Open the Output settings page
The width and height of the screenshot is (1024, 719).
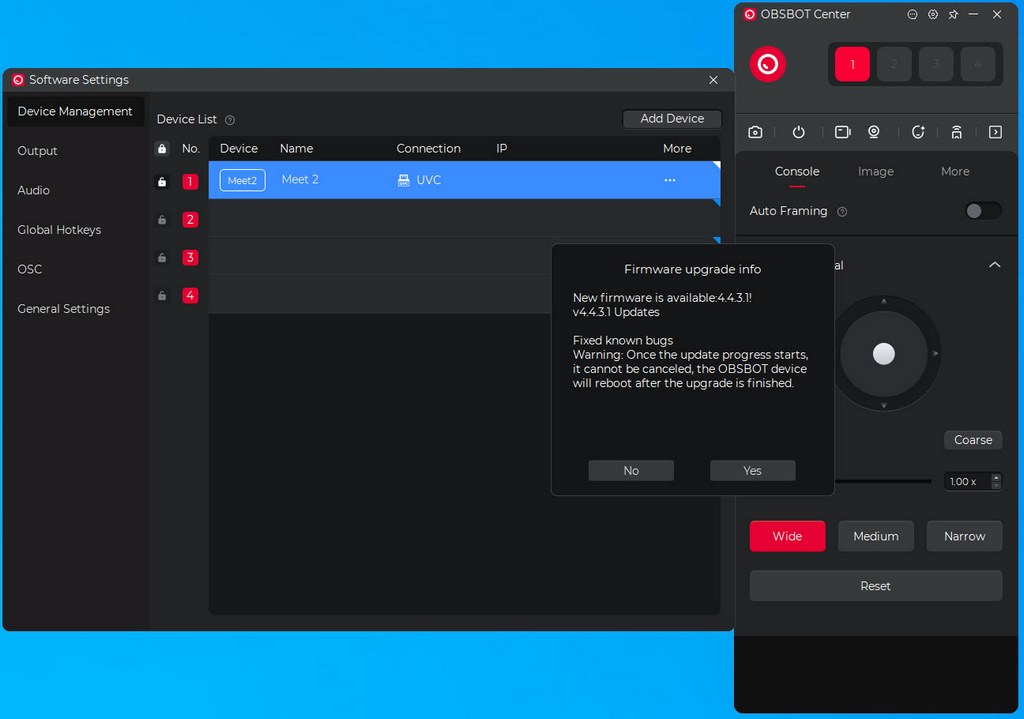pos(37,151)
